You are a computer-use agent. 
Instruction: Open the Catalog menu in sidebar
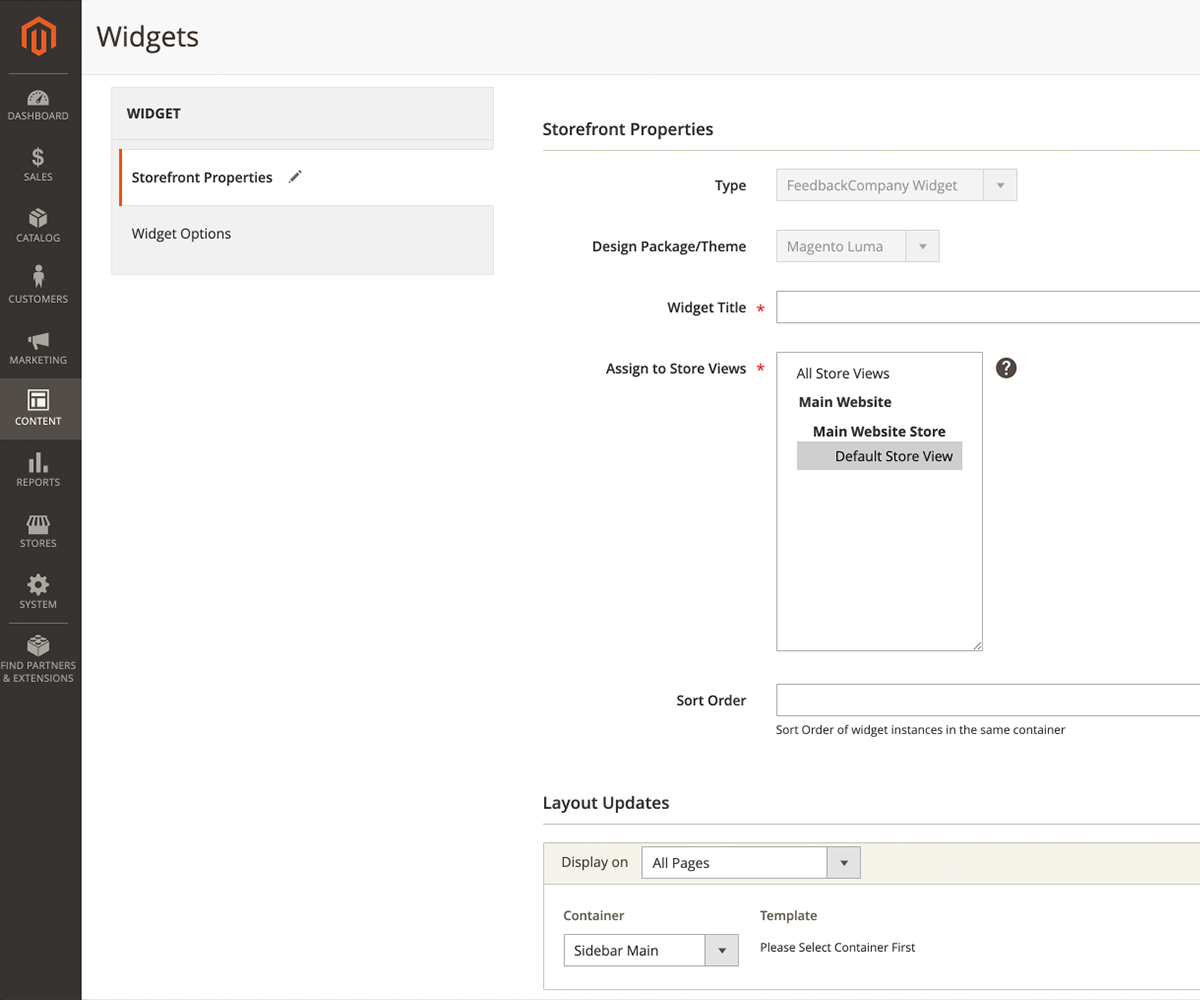40,226
